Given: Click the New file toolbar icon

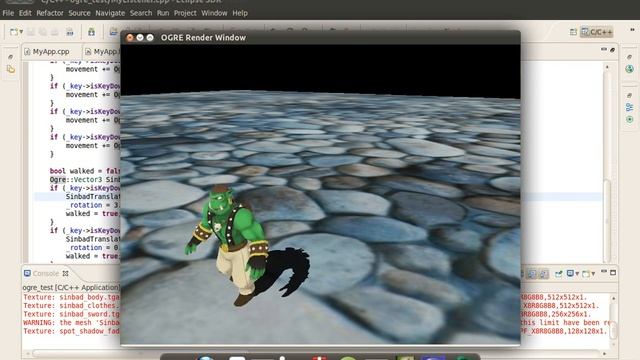Looking at the screenshot, I should coord(13,32).
